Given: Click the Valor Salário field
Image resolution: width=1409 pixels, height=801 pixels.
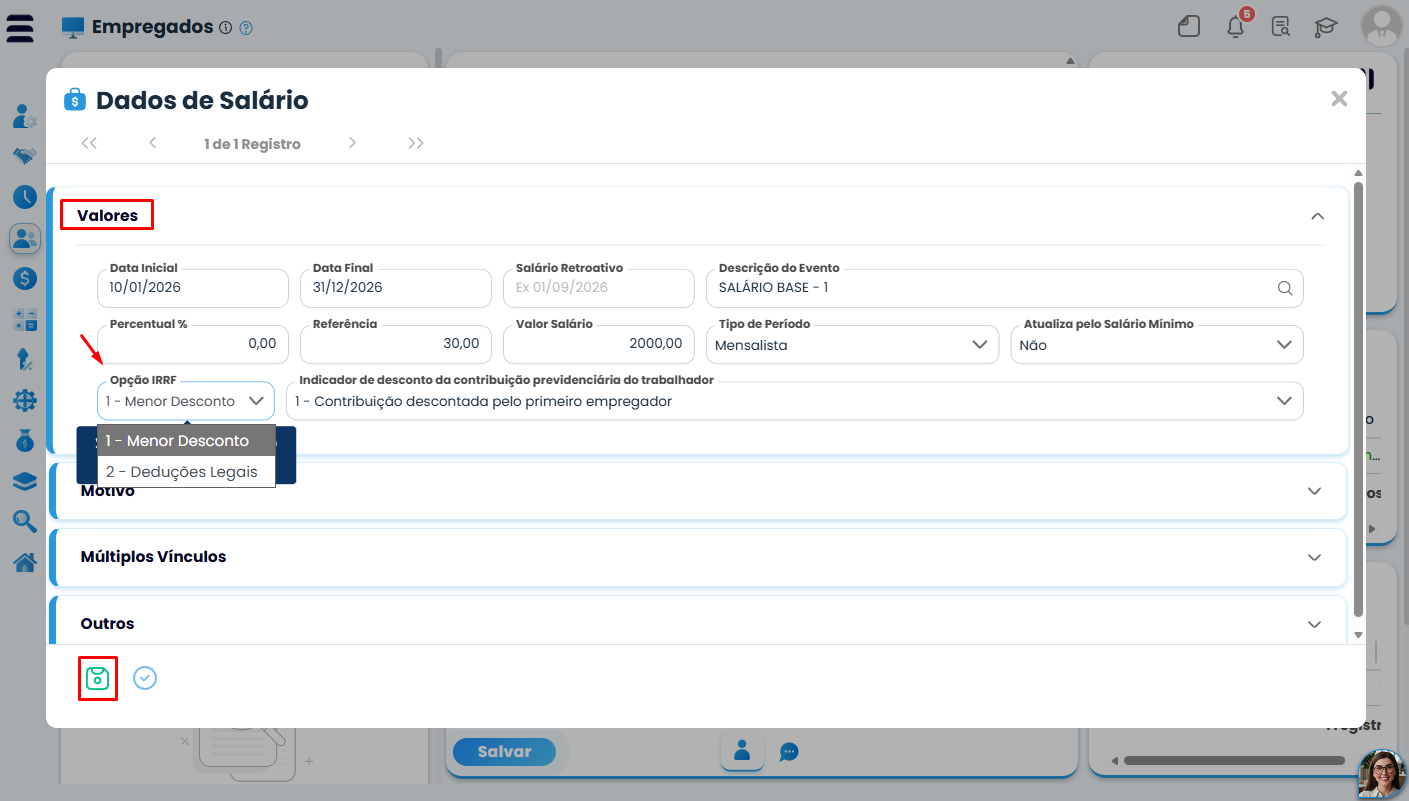Looking at the screenshot, I should point(599,344).
